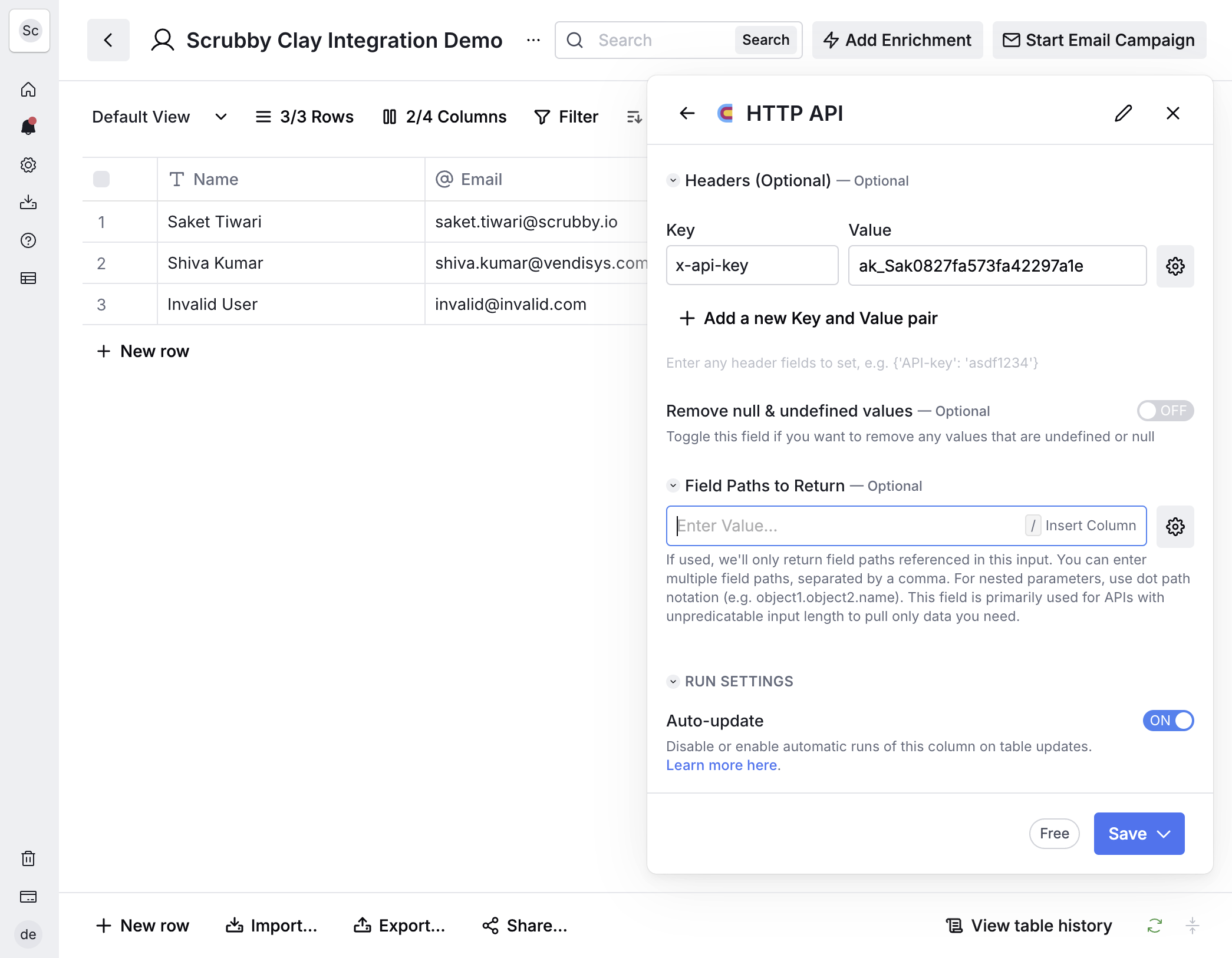Turn off the Auto-update toggle
This screenshot has height=958, width=1232.
tap(1168, 721)
